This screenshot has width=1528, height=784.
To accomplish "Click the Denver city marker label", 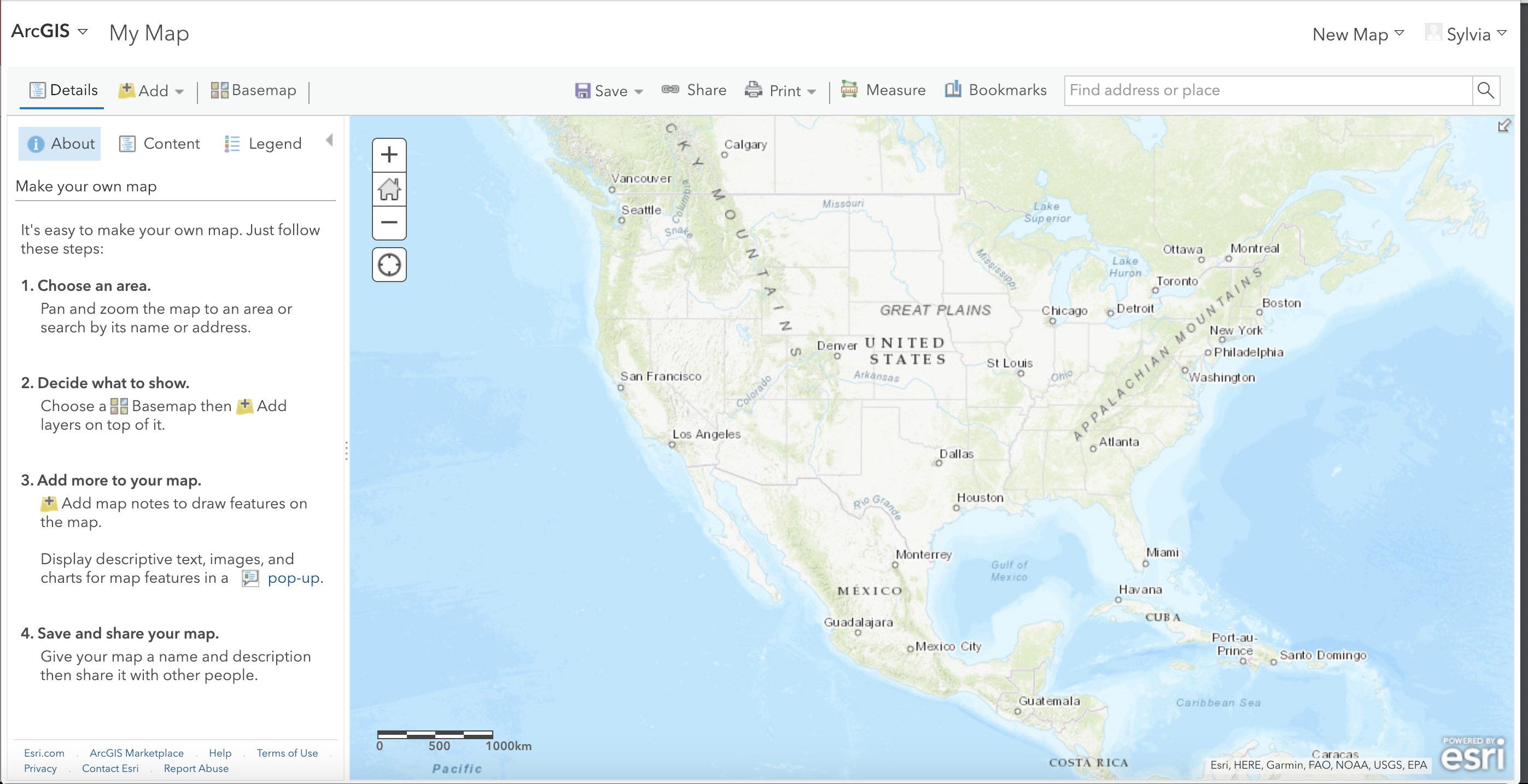I will [837, 346].
